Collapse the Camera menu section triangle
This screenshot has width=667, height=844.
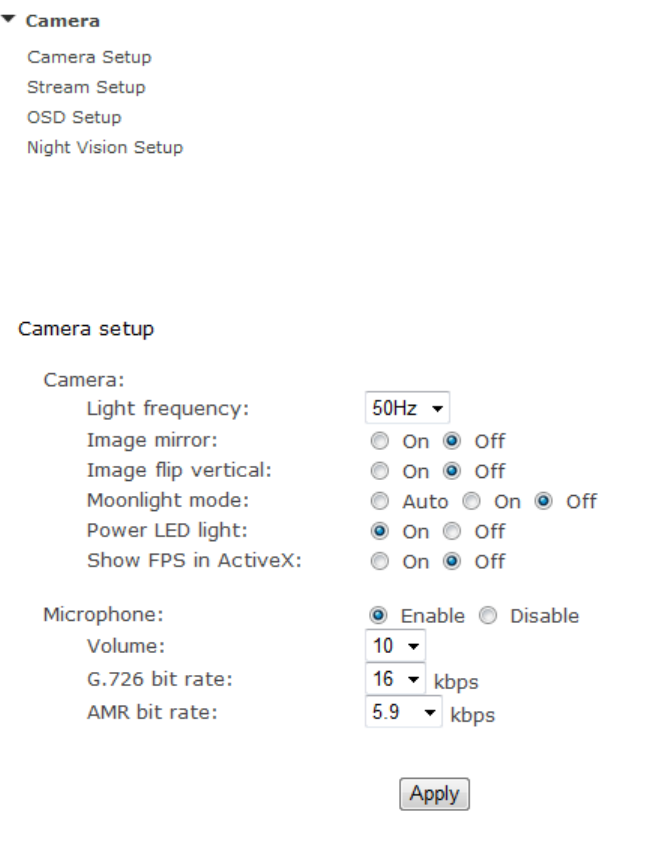tap(9, 20)
